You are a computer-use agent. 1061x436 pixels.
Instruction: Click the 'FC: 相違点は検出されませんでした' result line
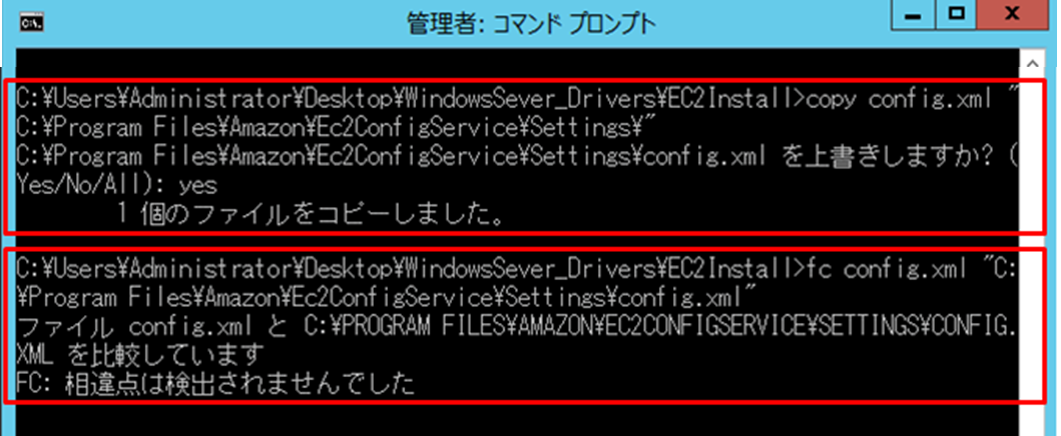coord(215,386)
